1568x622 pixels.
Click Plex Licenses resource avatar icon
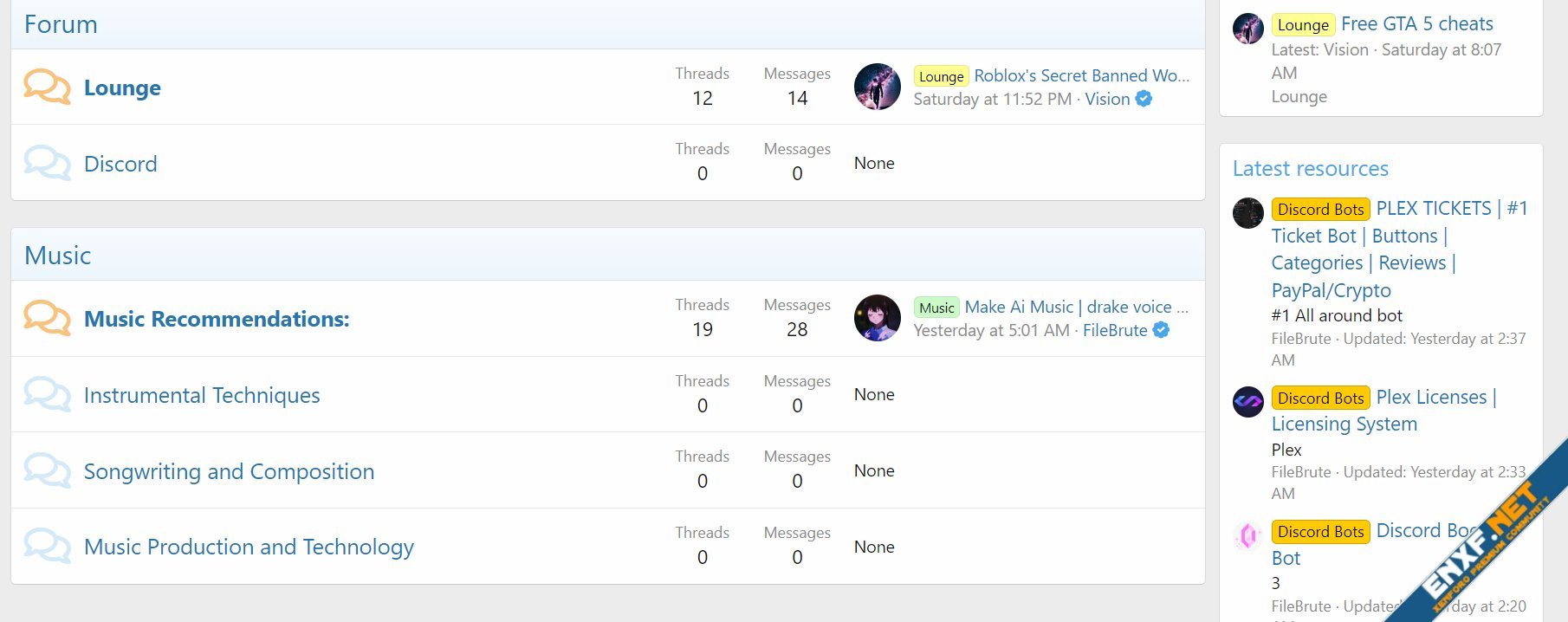coord(1248,401)
